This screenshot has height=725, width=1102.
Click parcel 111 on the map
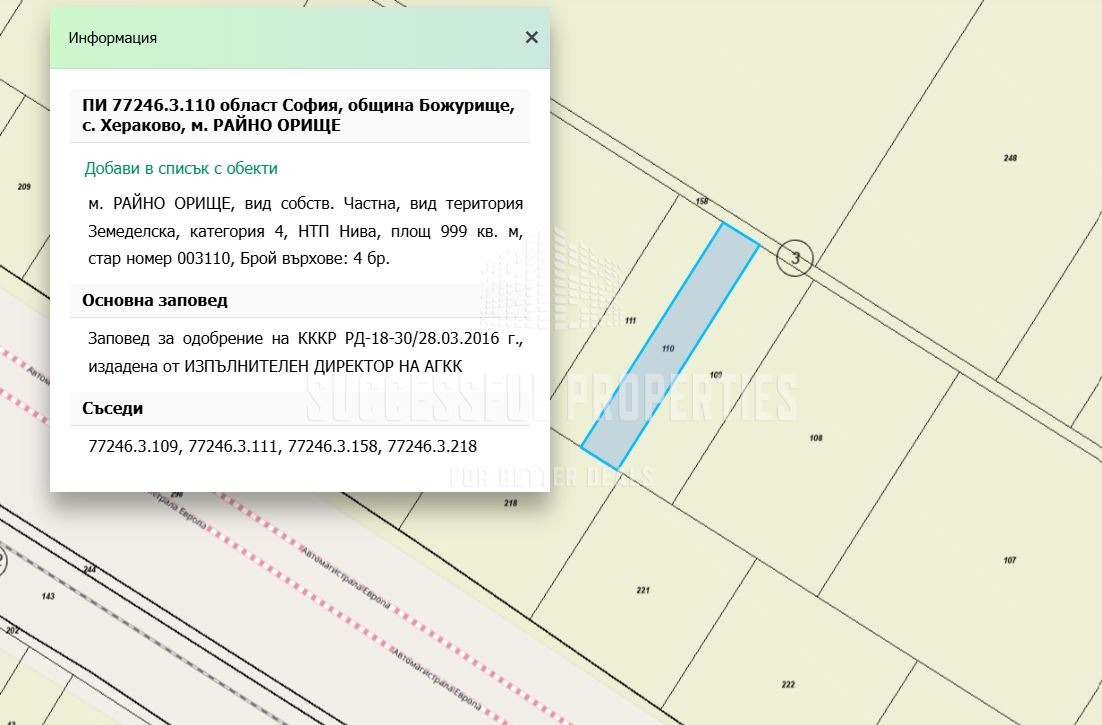tap(630, 321)
